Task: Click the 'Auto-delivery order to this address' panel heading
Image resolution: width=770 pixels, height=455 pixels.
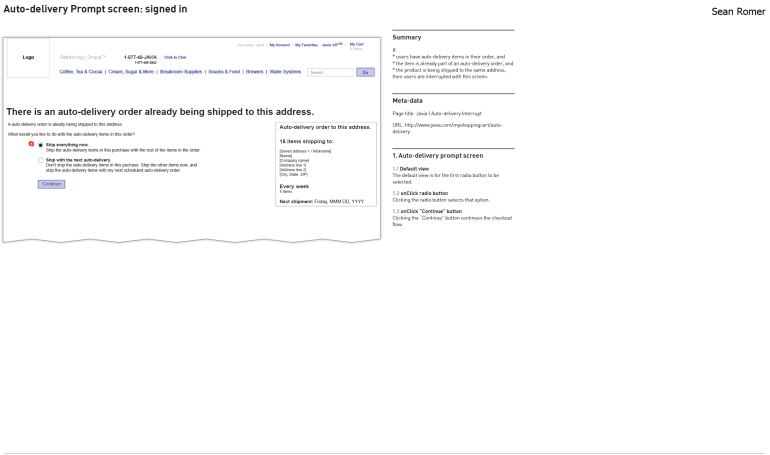Action: click(325, 127)
